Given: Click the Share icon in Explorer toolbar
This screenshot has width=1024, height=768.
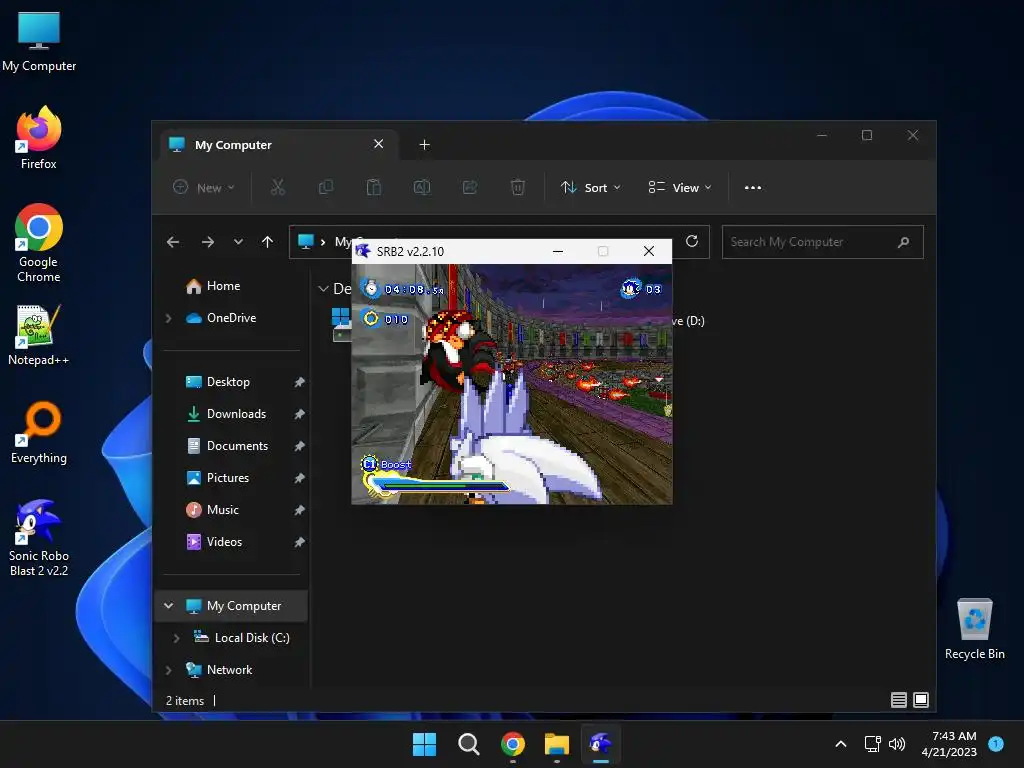Looking at the screenshot, I should click(x=470, y=187).
